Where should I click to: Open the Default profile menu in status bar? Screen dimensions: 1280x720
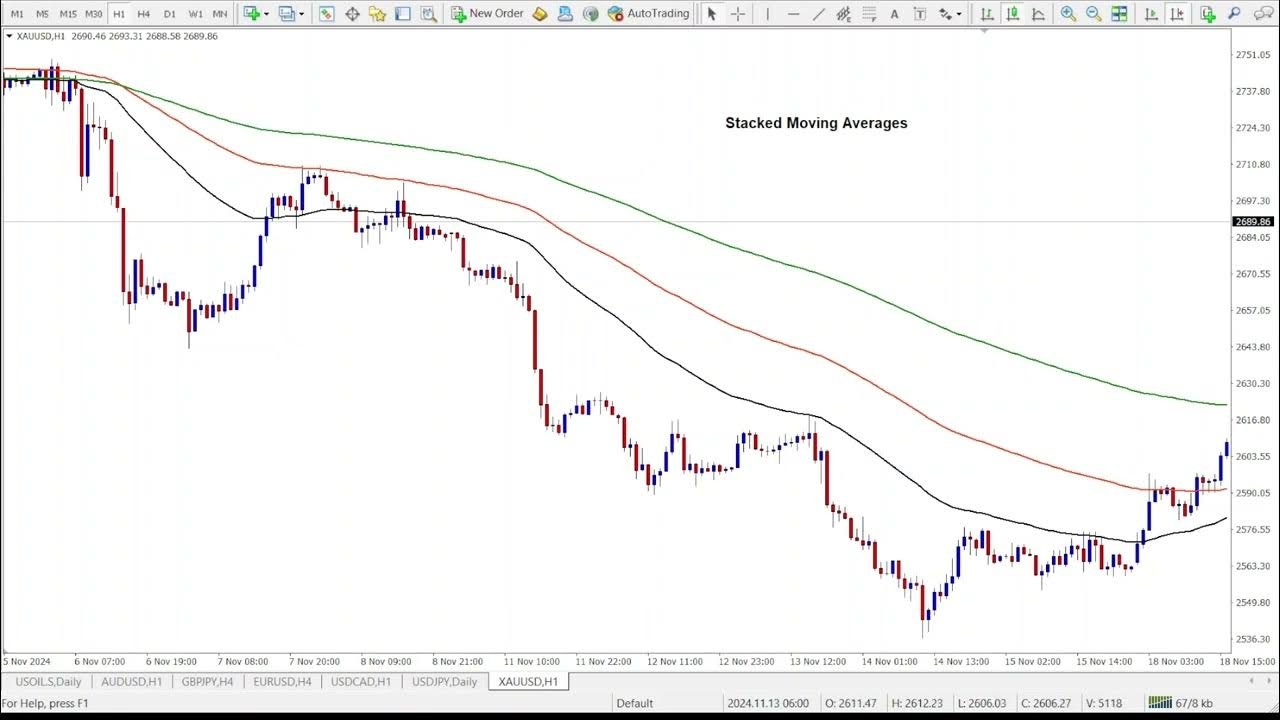(634, 703)
